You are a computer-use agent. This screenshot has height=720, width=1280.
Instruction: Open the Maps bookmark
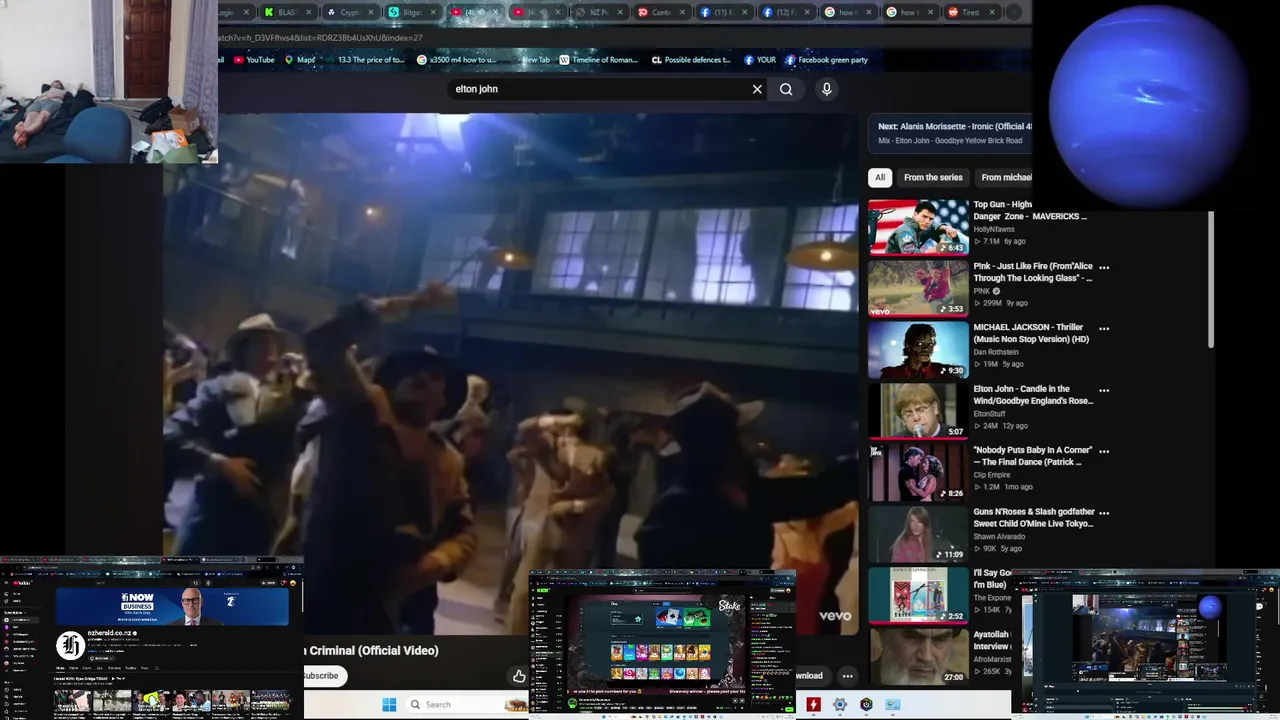tap(300, 60)
